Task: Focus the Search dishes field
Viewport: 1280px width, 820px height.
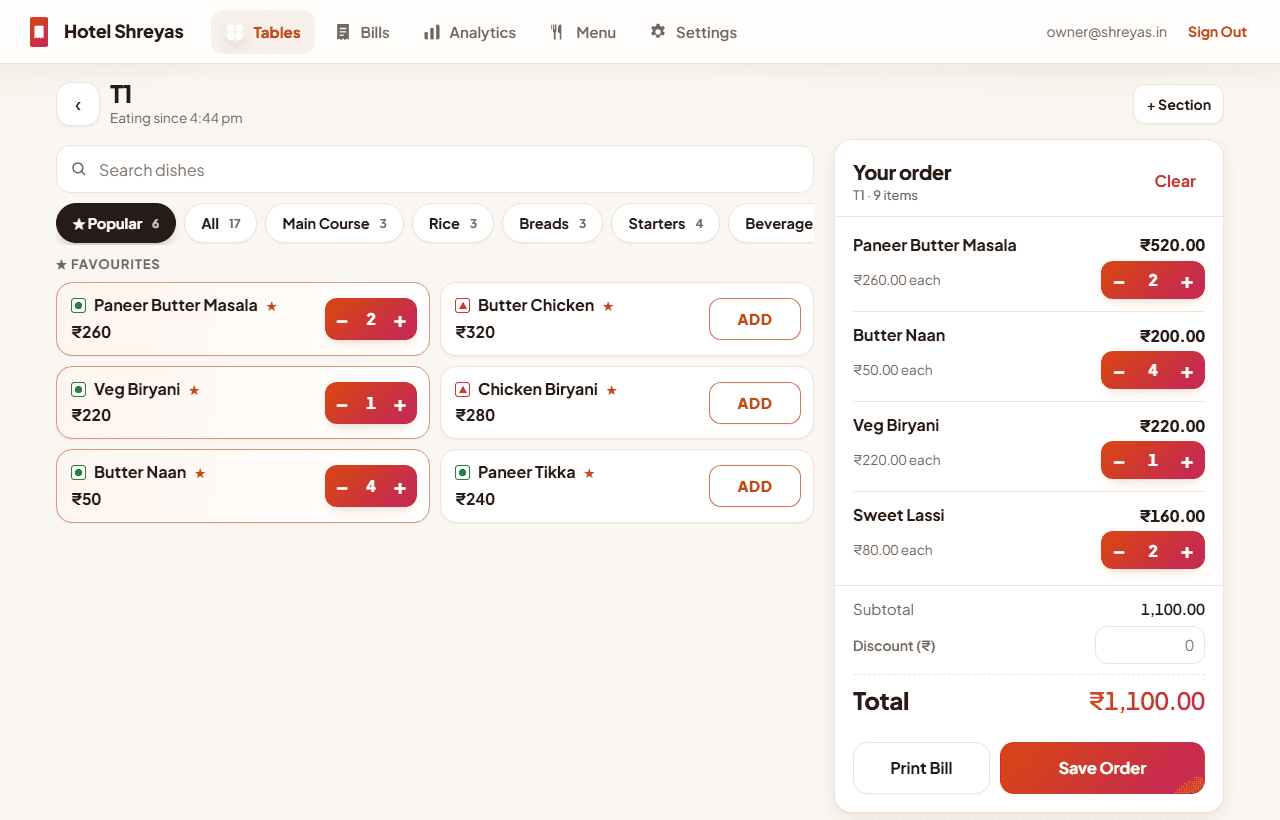Action: 435,169
